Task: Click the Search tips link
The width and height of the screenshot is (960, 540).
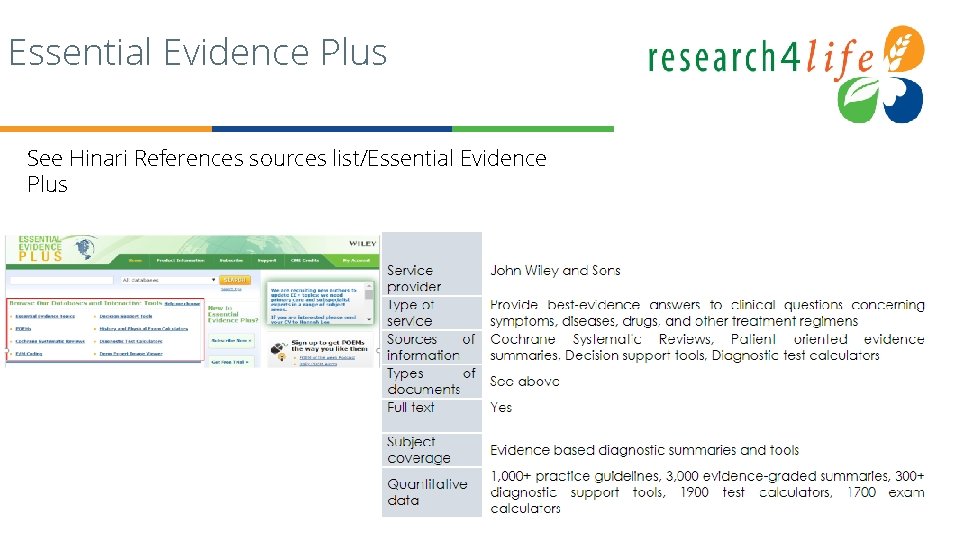Action: tap(231, 289)
